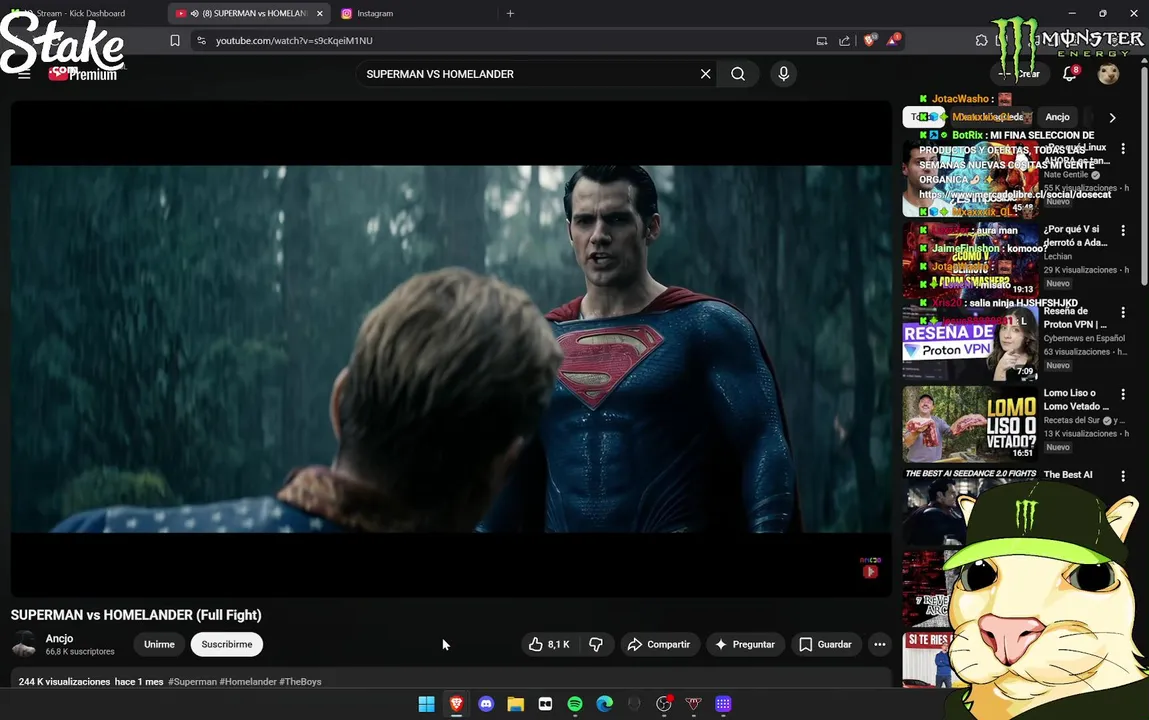Open Discord from the taskbar
Viewport: 1149px width, 720px height.
click(x=486, y=704)
